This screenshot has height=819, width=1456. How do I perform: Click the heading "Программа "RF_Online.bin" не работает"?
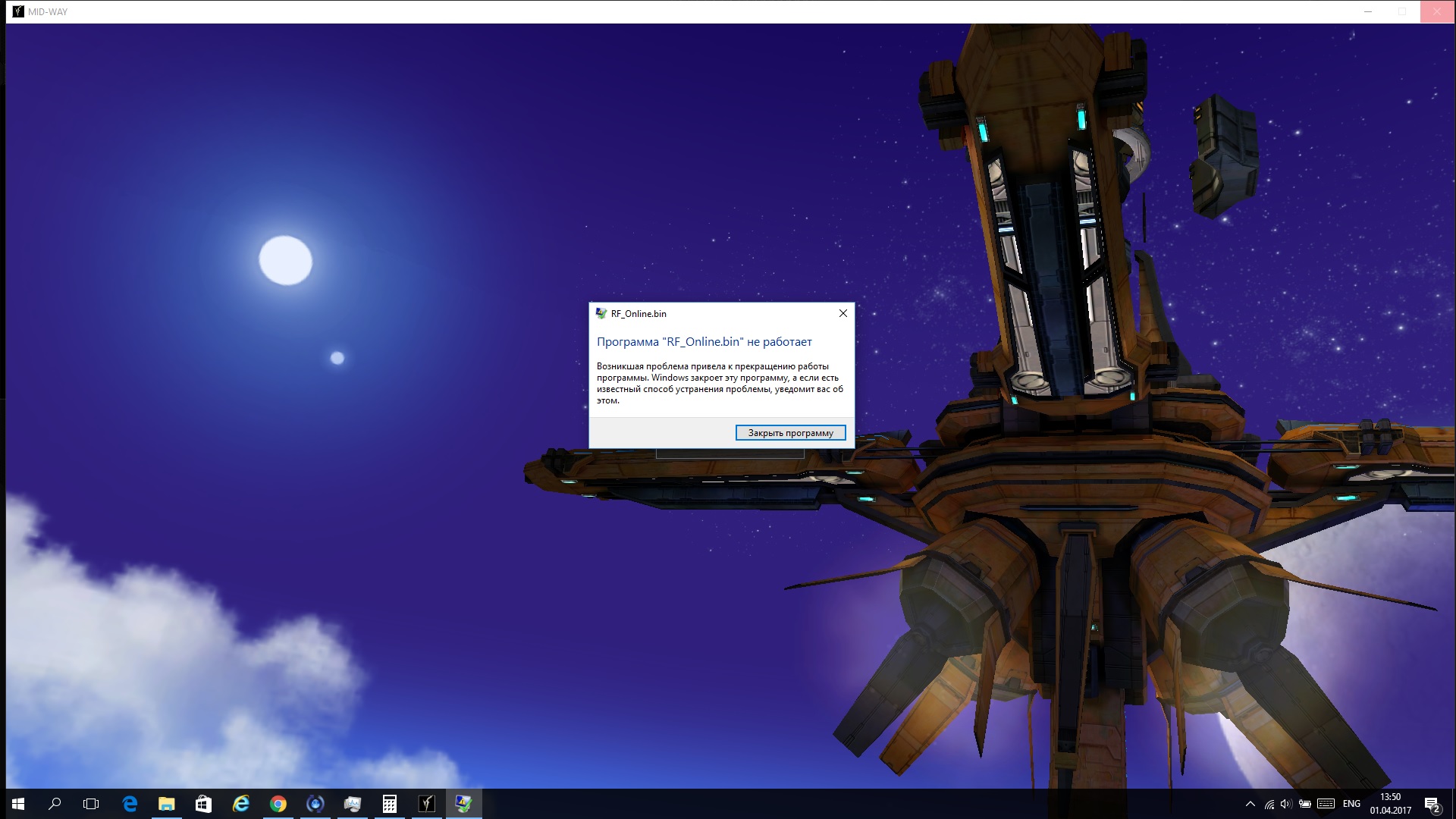coord(704,342)
